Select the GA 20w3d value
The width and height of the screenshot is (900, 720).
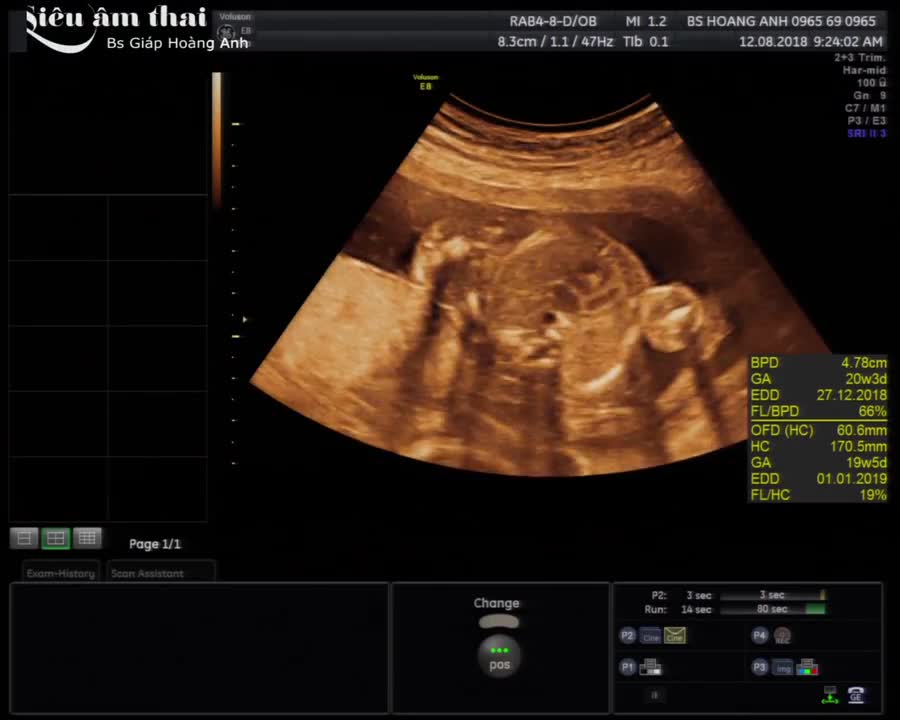click(818, 379)
